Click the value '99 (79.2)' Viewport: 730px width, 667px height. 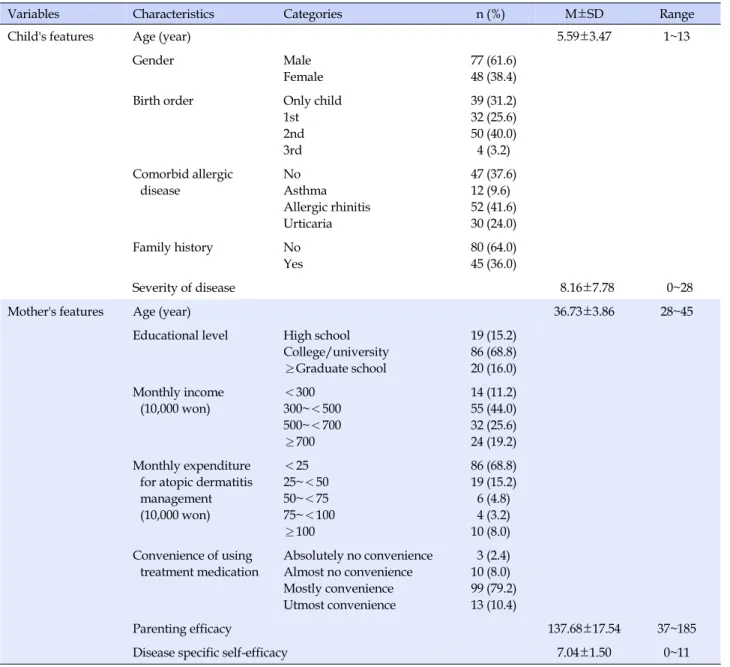493,589
